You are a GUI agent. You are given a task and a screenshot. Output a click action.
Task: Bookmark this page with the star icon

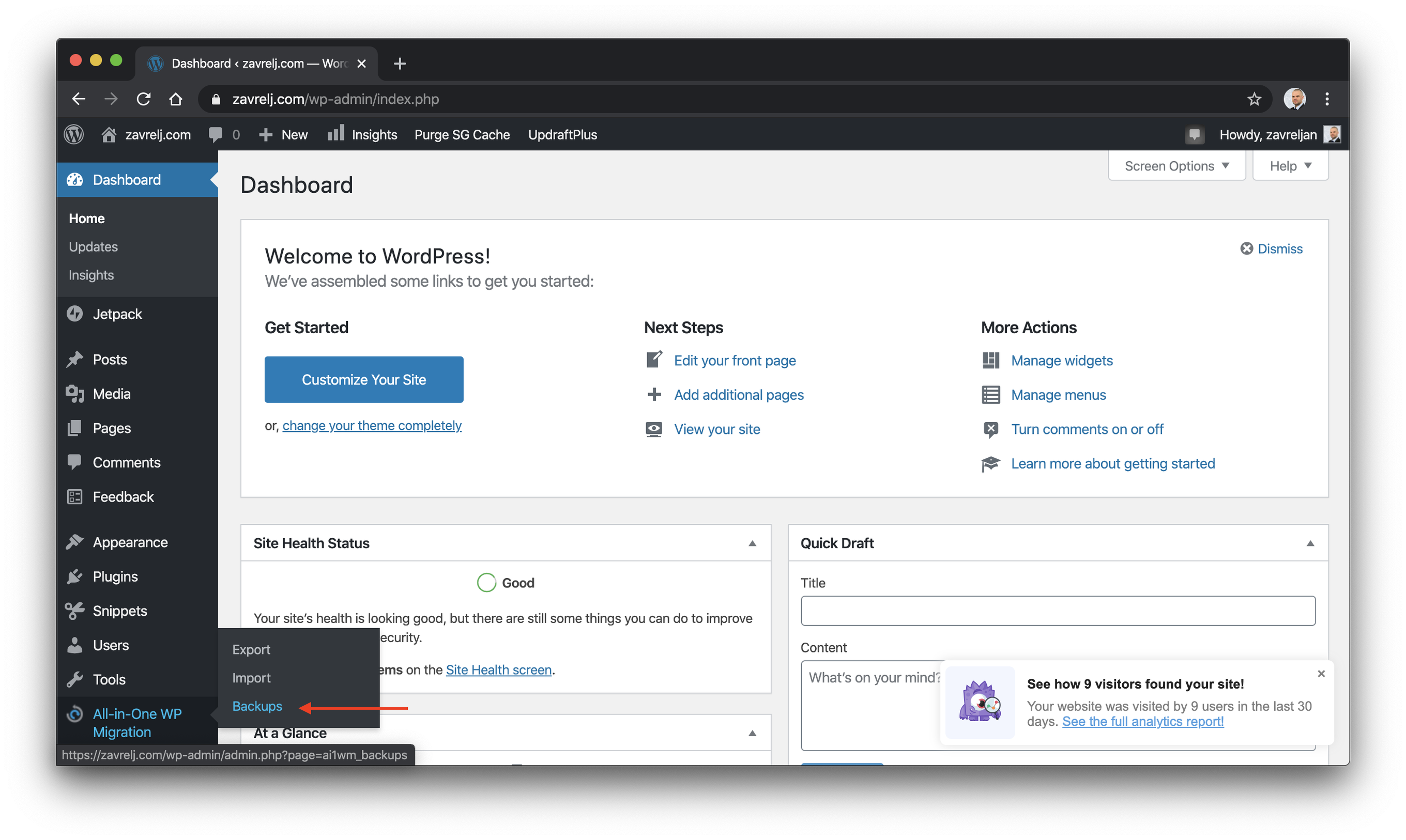click(1254, 99)
